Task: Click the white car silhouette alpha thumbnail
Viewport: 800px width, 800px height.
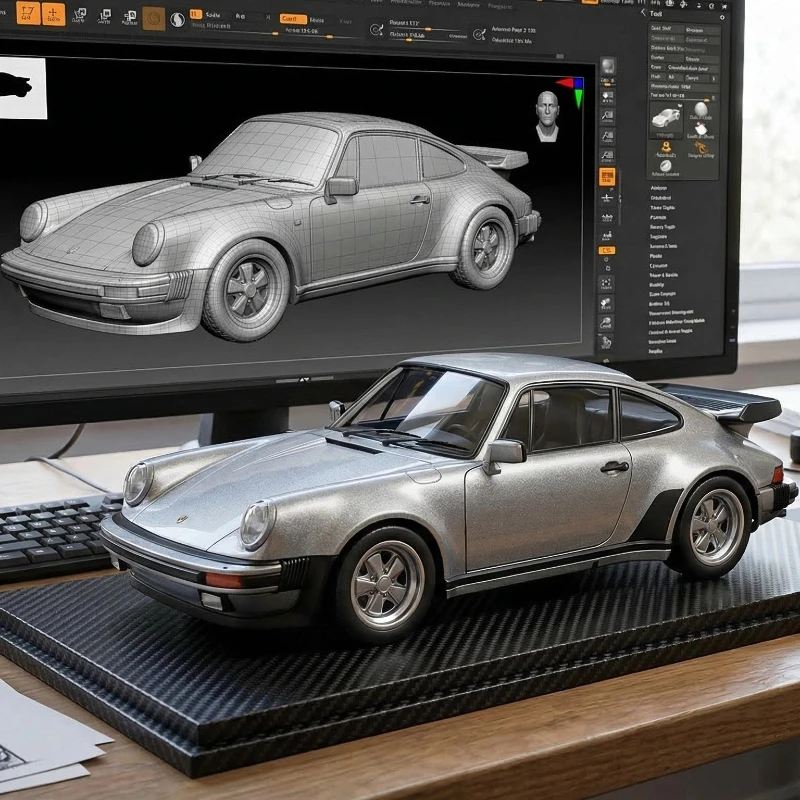Action: pyautogui.click(x=22, y=80)
